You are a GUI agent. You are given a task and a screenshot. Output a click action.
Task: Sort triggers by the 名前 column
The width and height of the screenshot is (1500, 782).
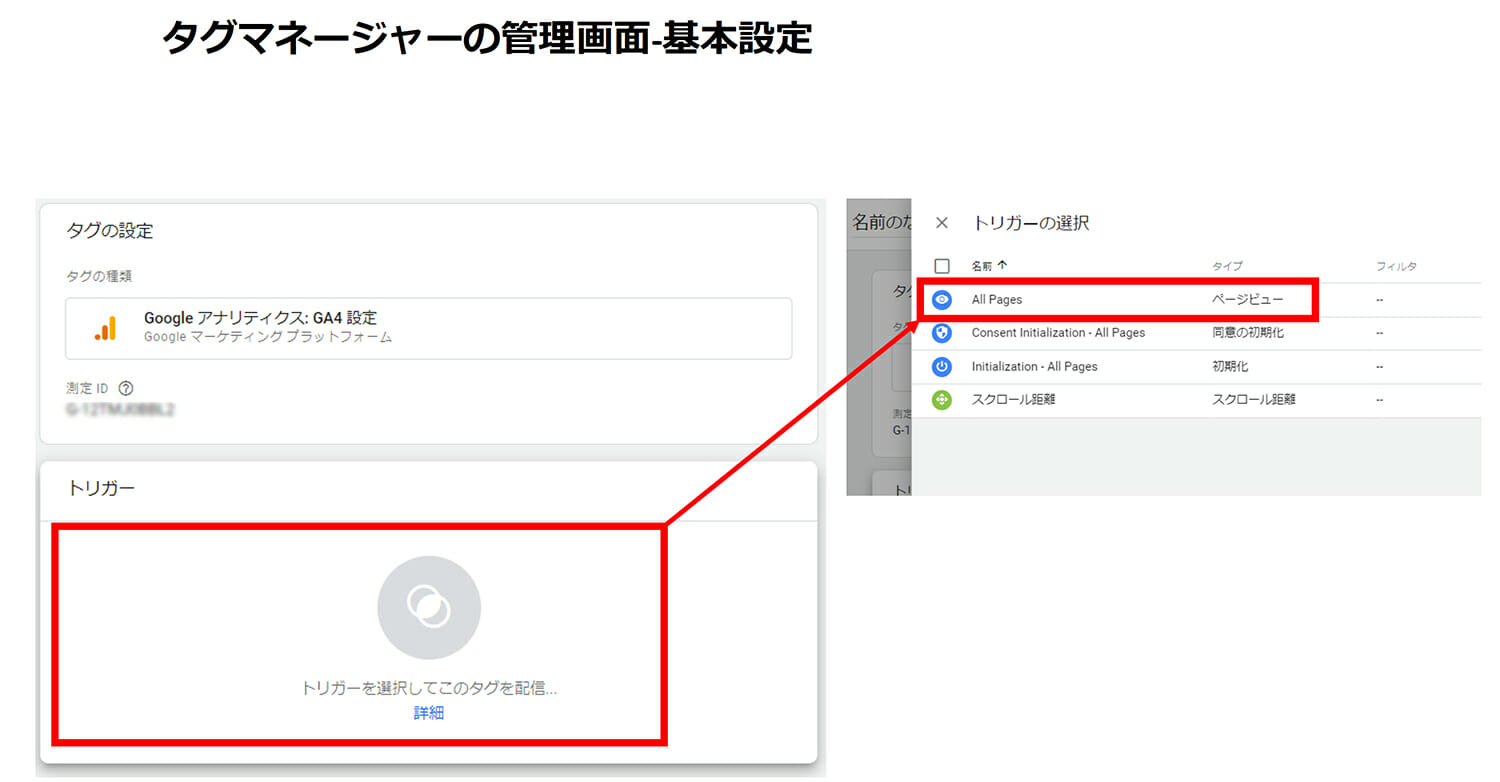pos(981,266)
